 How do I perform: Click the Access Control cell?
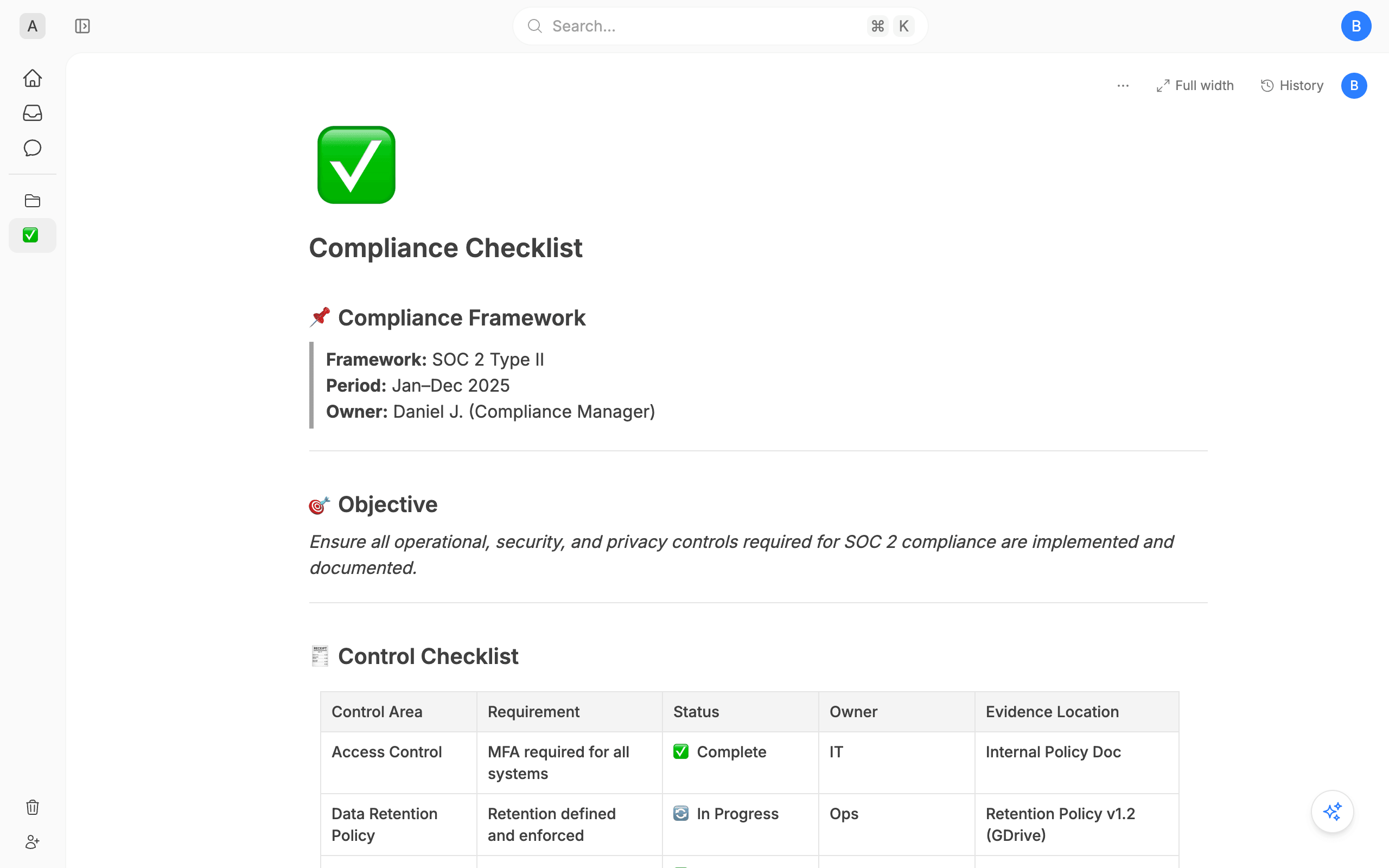[x=399, y=763]
